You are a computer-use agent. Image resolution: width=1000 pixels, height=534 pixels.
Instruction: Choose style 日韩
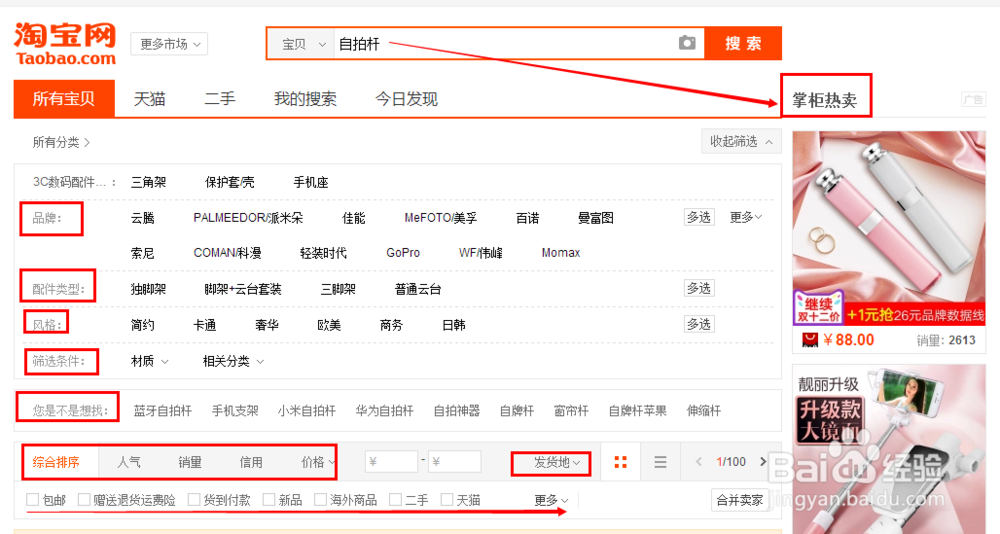[453, 325]
